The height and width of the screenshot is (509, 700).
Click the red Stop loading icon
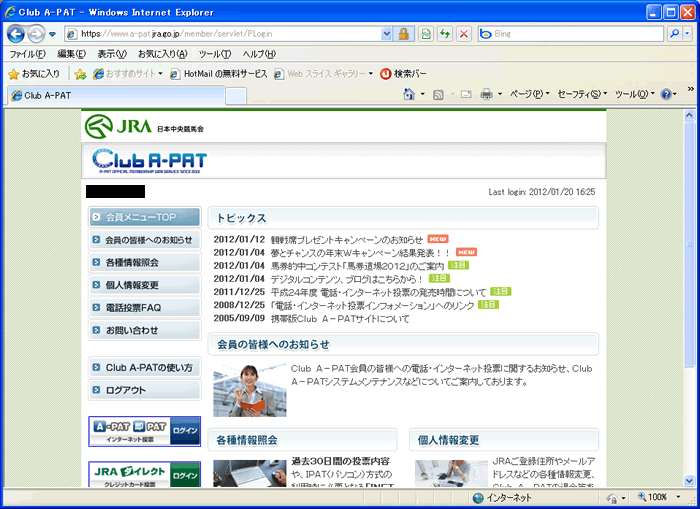point(464,34)
